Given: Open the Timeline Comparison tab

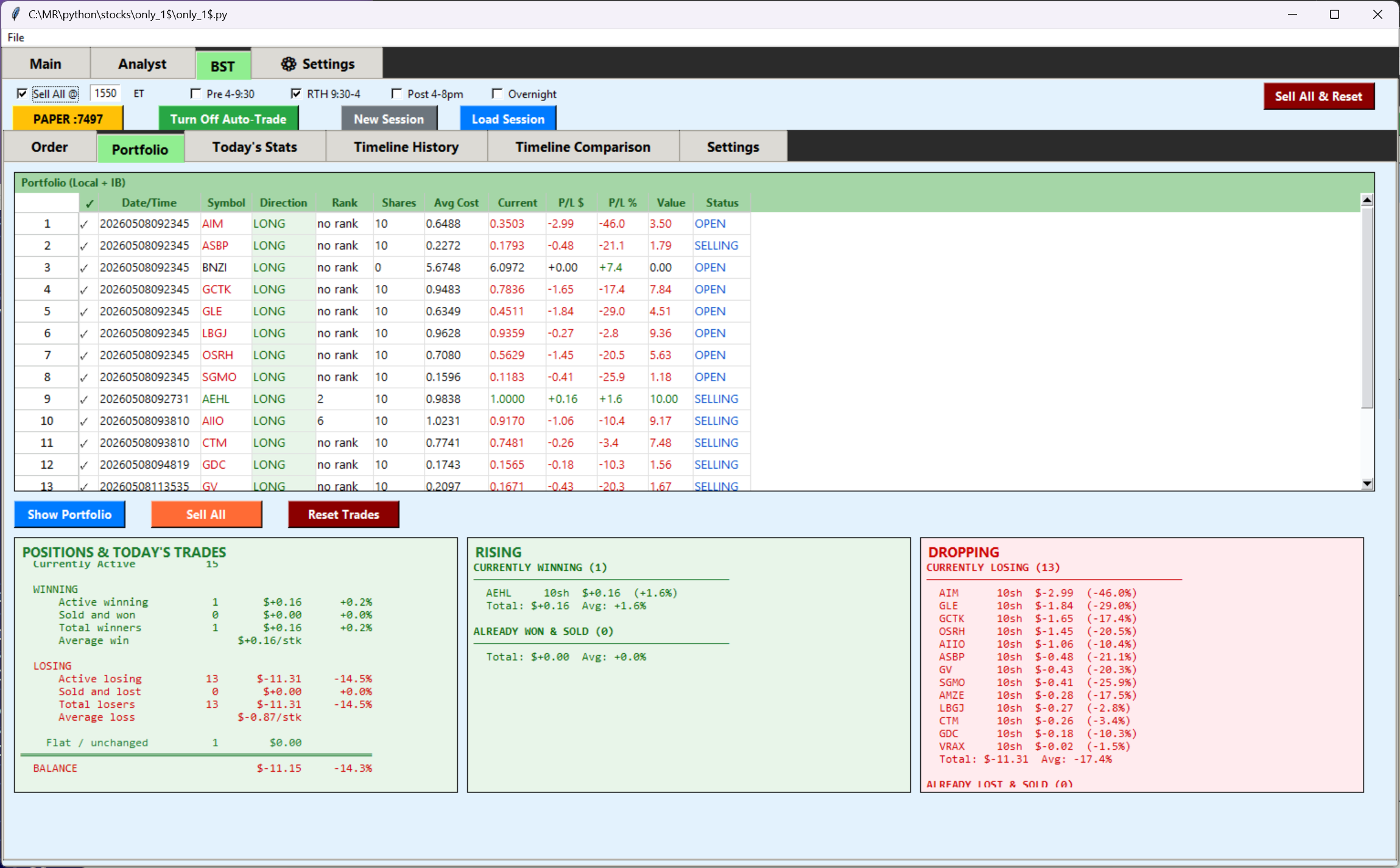Looking at the screenshot, I should coord(583,147).
